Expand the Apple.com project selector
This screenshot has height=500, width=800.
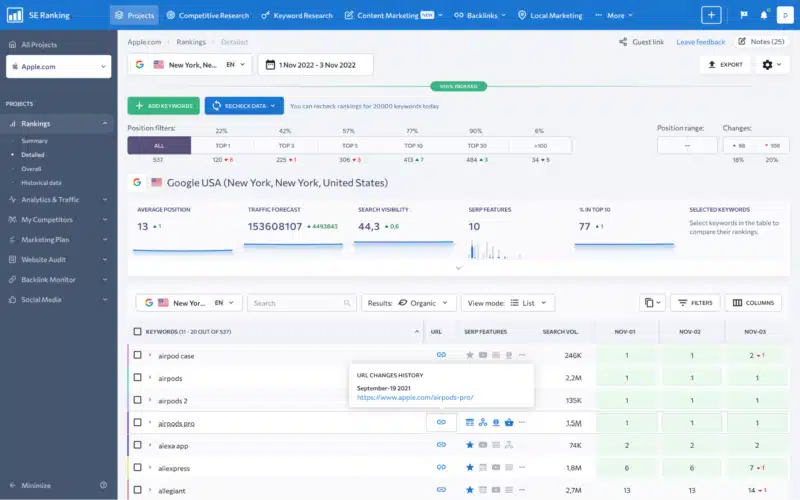tap(58, 66)
